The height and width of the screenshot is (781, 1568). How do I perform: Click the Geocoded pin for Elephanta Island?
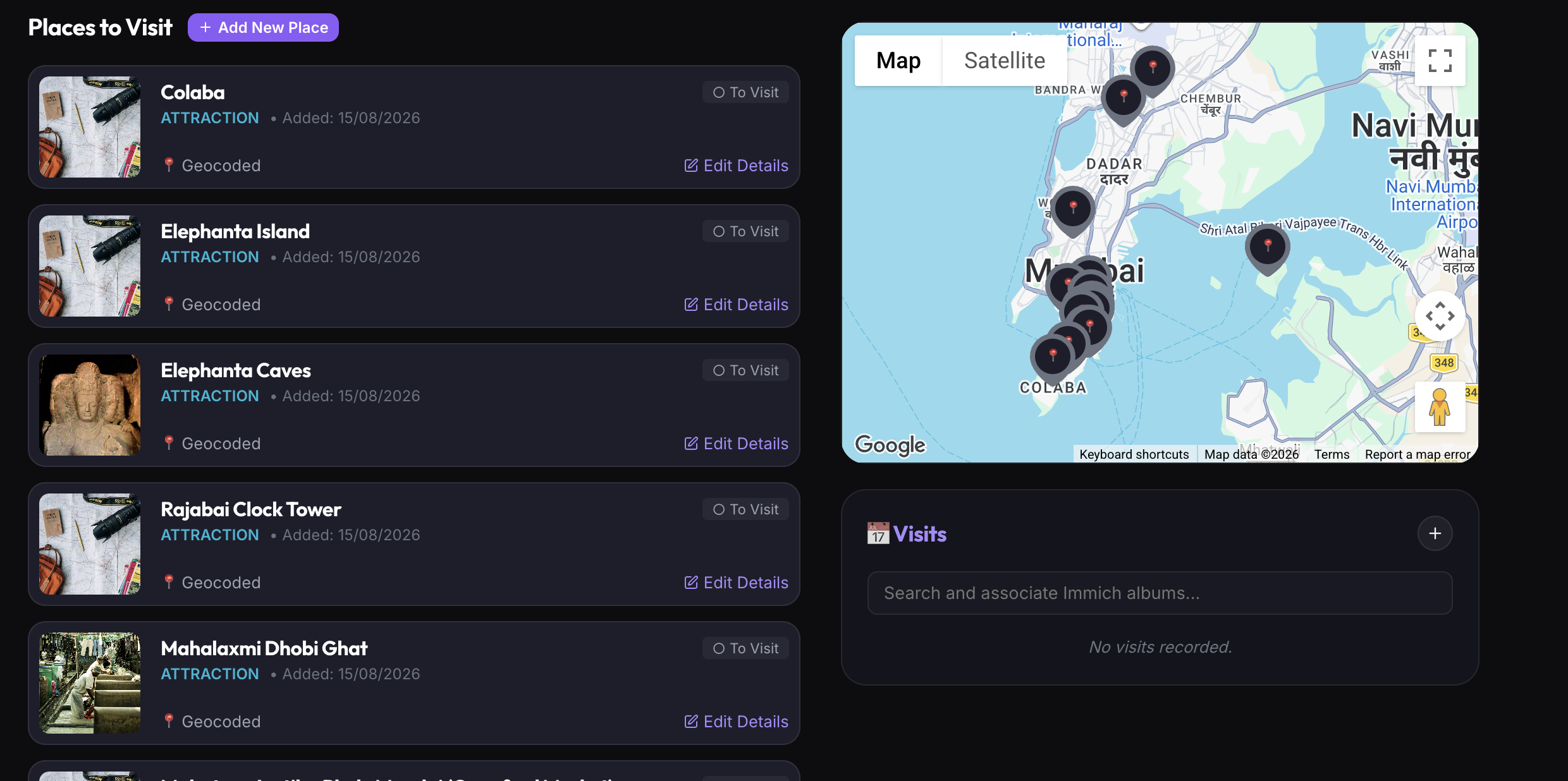[169, 304]
